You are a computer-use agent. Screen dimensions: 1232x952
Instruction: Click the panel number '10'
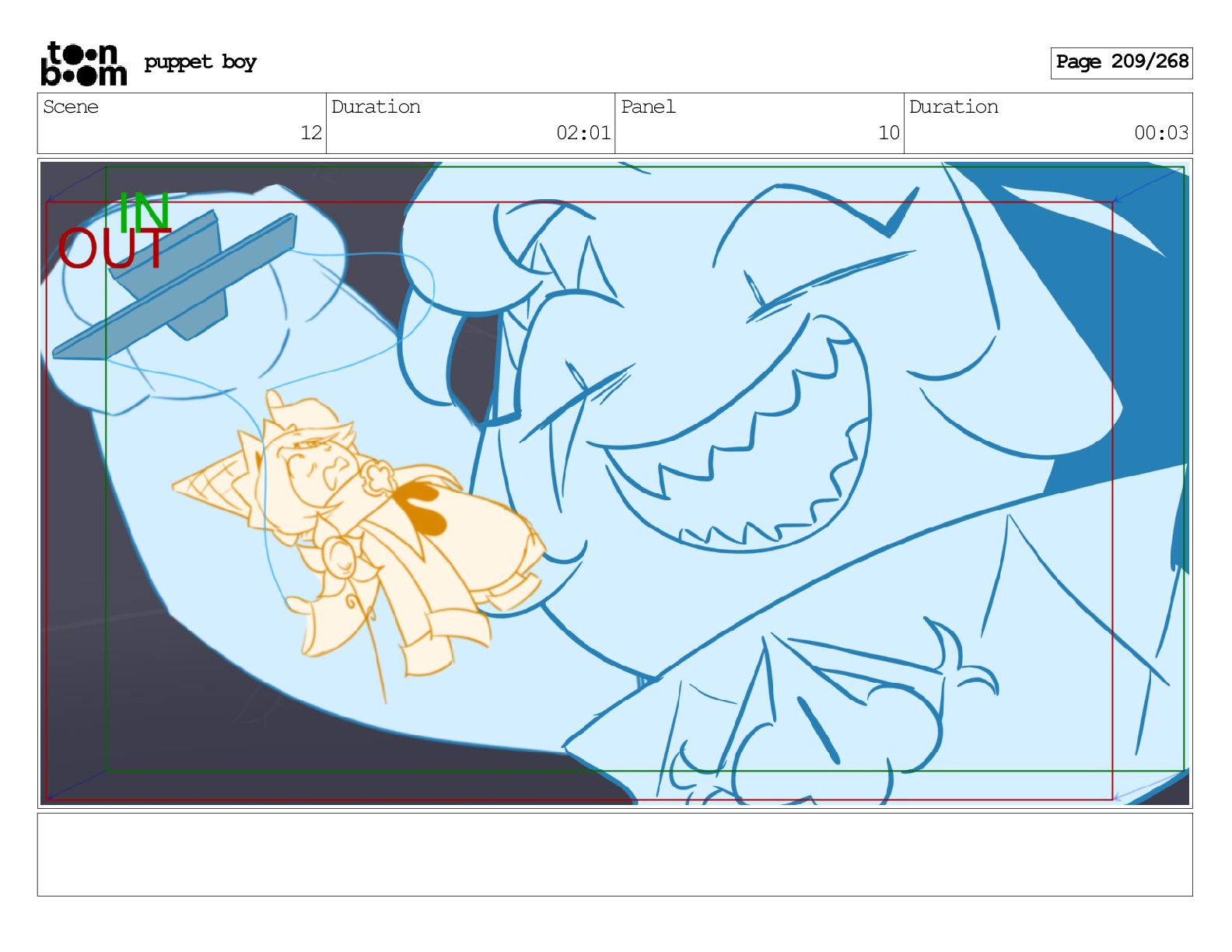[x=889, y=133]
